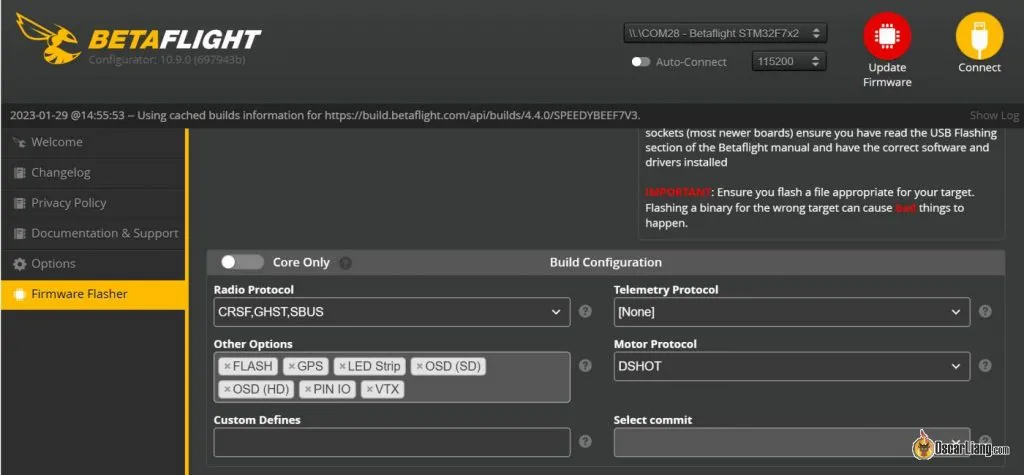Open help for Custom Defines
This screenshot has width=1024, height=475.
click(585, 442)
